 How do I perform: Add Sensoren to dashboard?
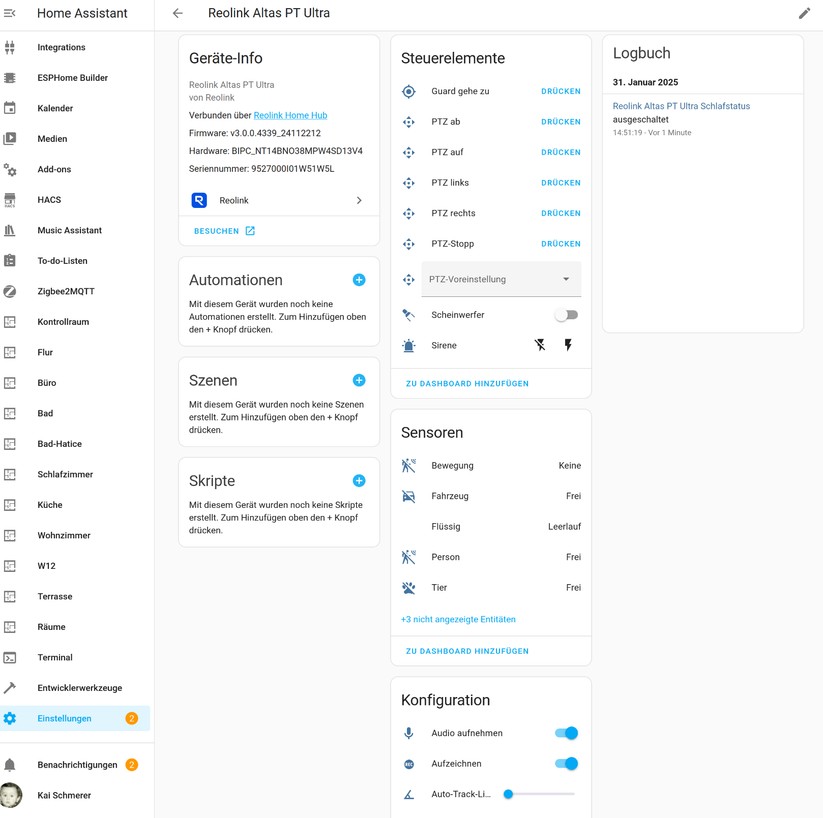click(x=467, y=651)
